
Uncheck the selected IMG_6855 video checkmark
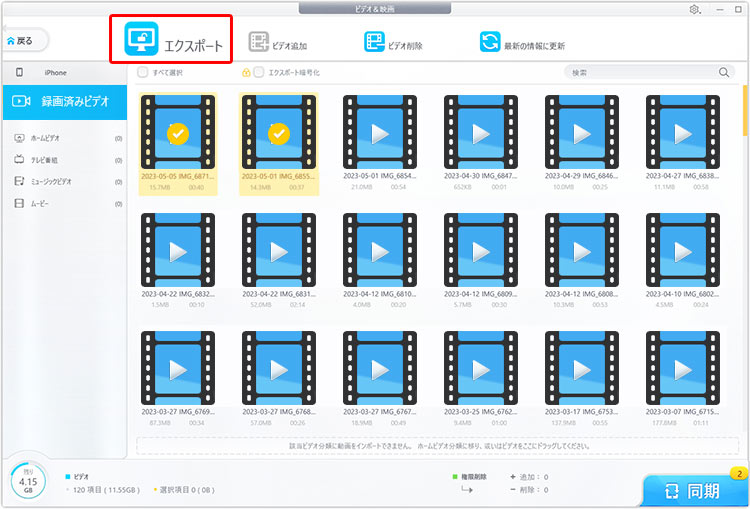click(x=279, y=134)
